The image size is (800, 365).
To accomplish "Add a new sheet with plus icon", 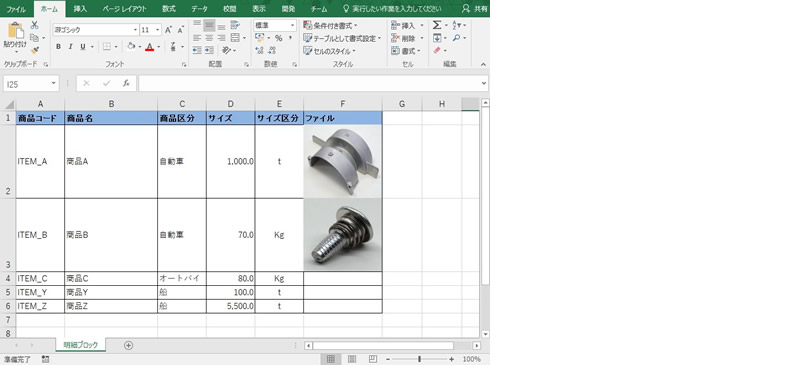I will [x=129, y=345].
